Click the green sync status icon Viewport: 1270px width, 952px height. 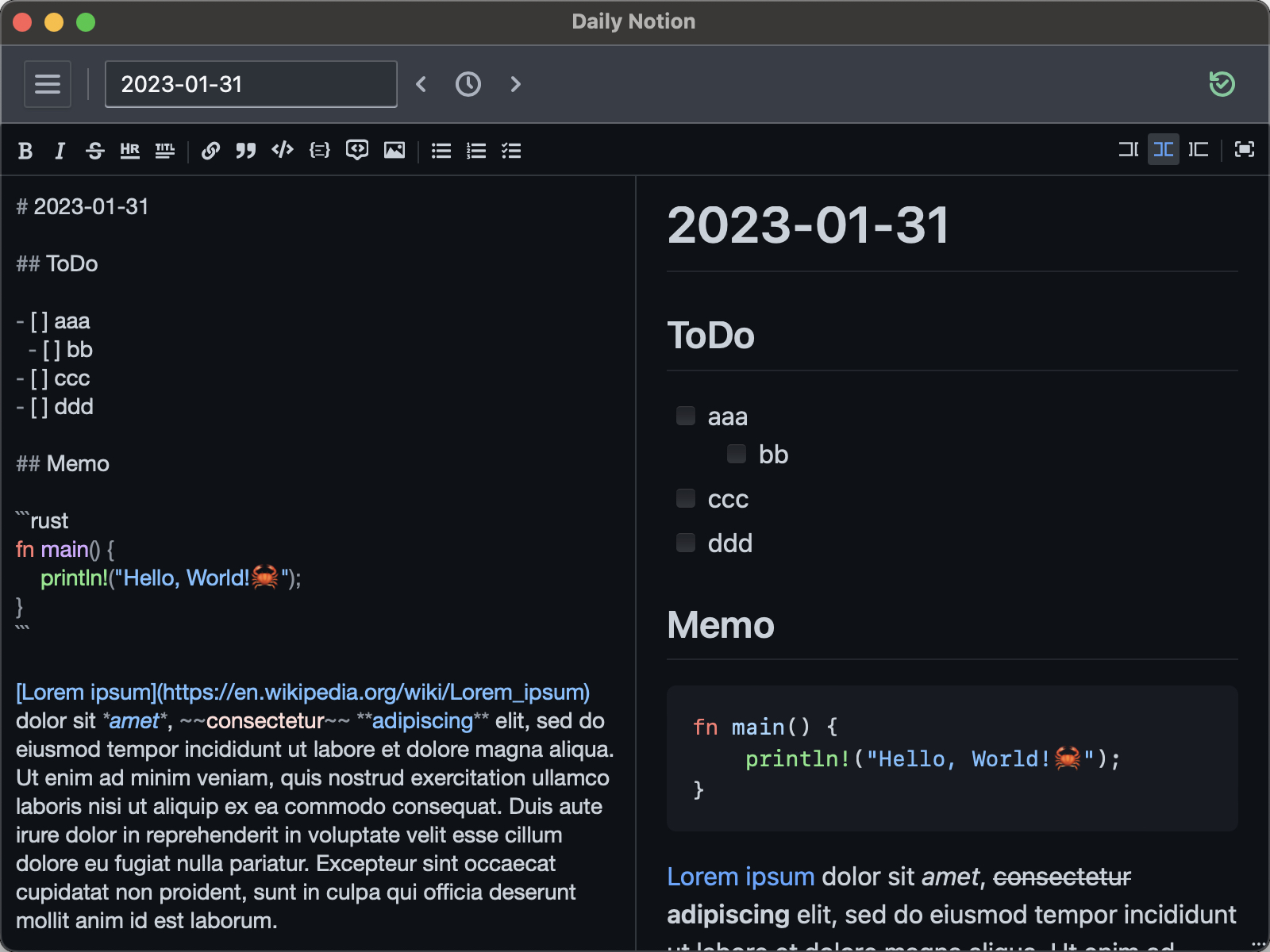(1222, 84)
